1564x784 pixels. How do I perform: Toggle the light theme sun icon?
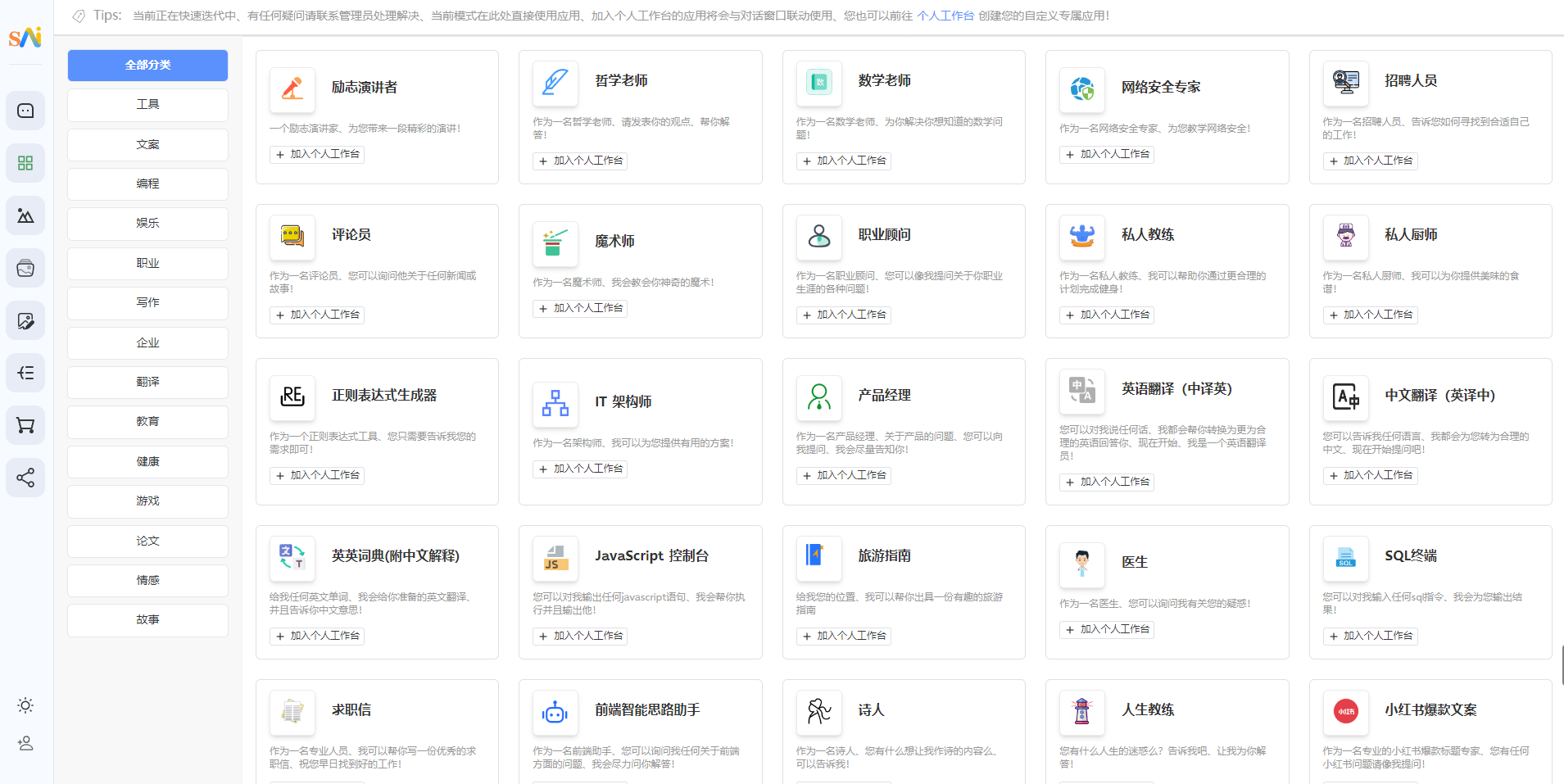[x=25, y=705]
